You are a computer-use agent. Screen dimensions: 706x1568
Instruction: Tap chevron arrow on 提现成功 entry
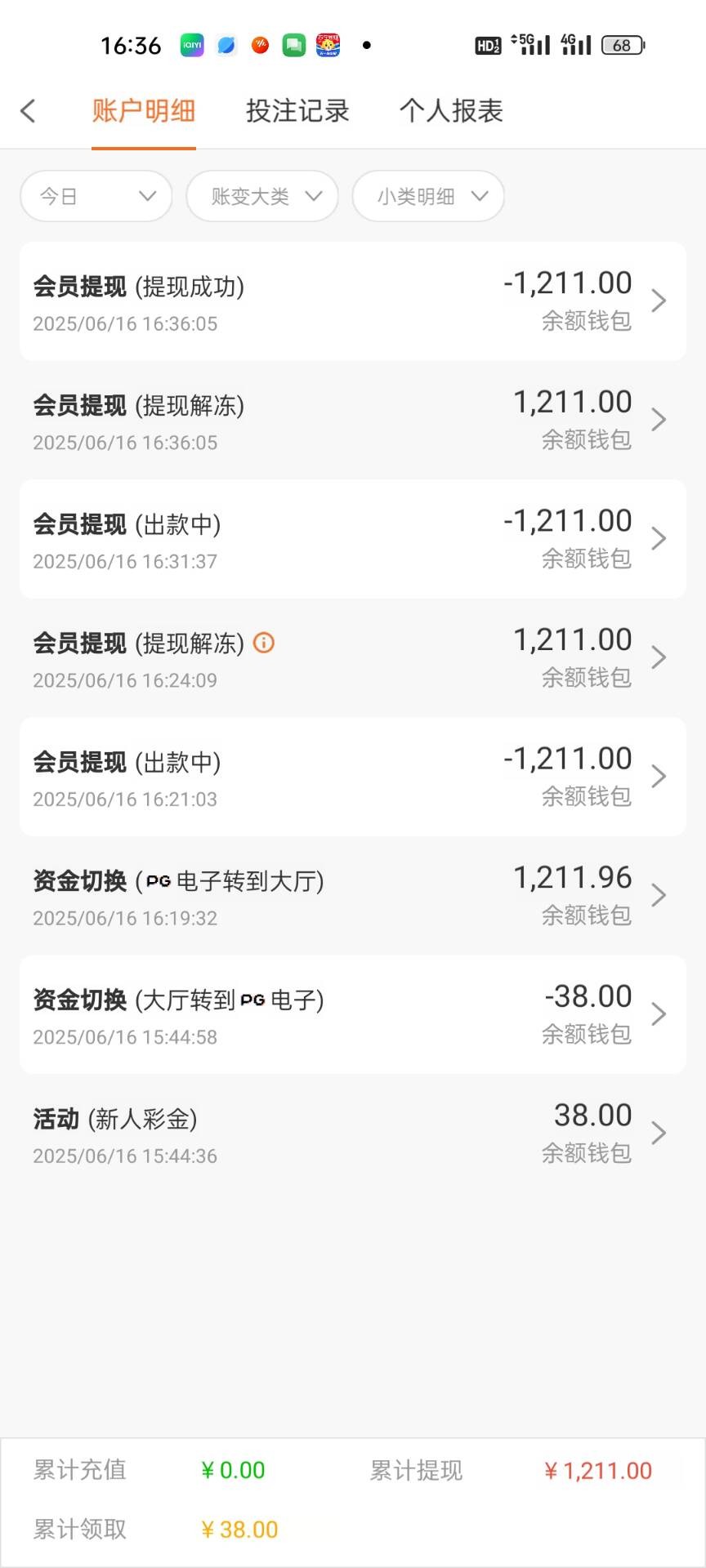pyautogui.click(x=659, y=301)
